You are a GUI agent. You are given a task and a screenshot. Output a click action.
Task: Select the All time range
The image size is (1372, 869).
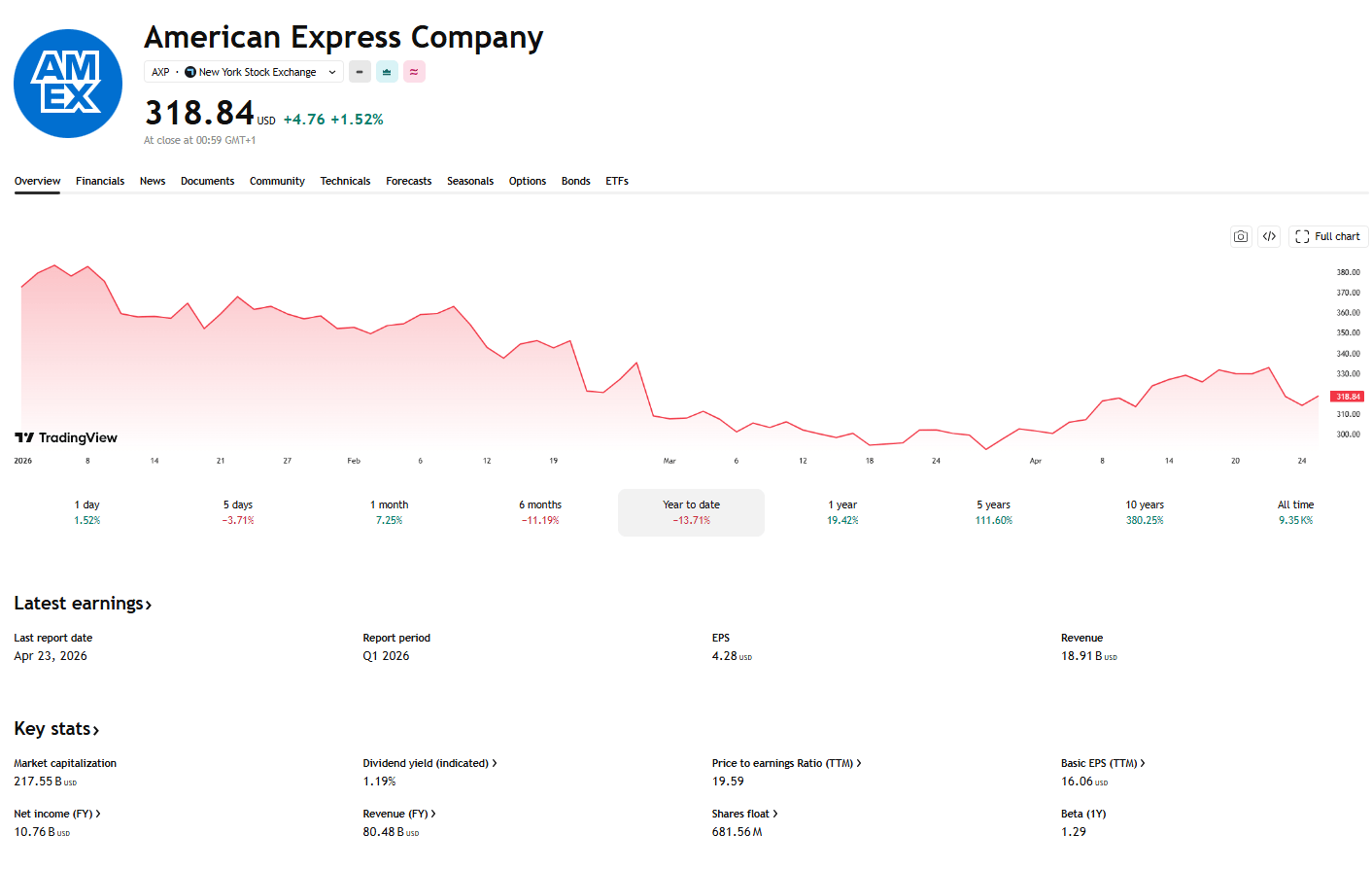pyautogui.click(x=1295, y=512)
